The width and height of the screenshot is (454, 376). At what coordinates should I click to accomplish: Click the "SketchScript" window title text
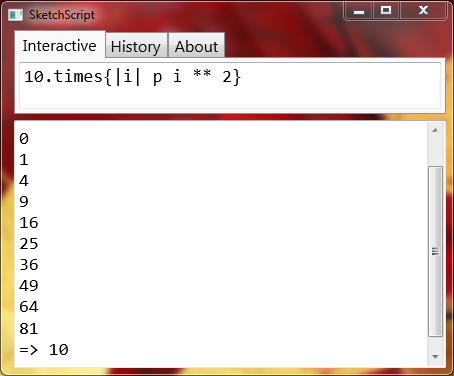(62, 15)
